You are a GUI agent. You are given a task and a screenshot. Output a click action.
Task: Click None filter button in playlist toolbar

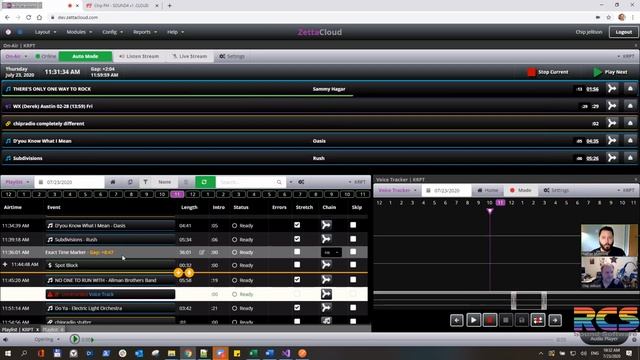pos(164,182)
